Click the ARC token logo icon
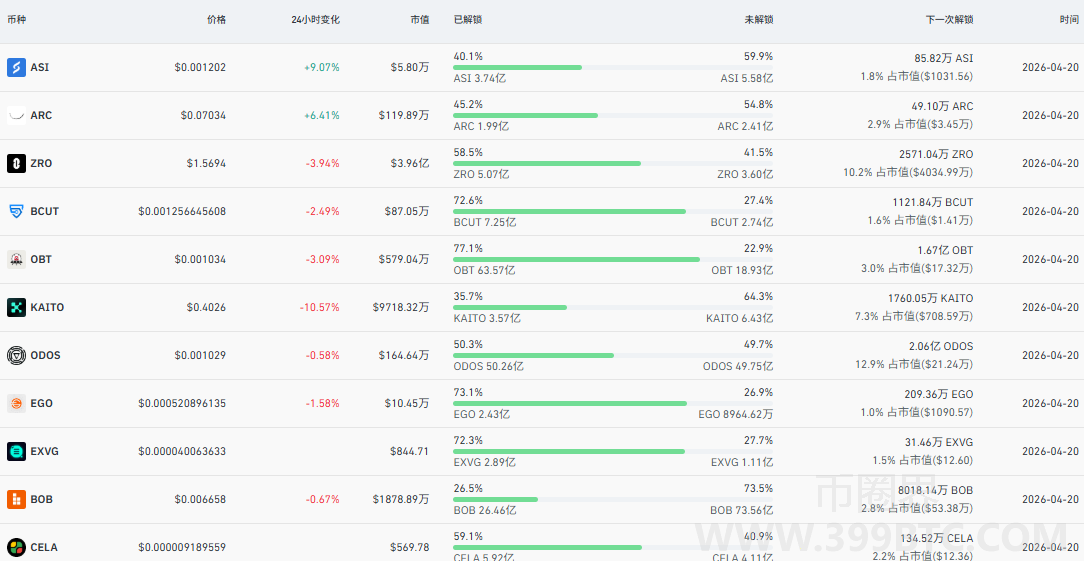This screenshot has height=561, width=1084. point(16,115)
